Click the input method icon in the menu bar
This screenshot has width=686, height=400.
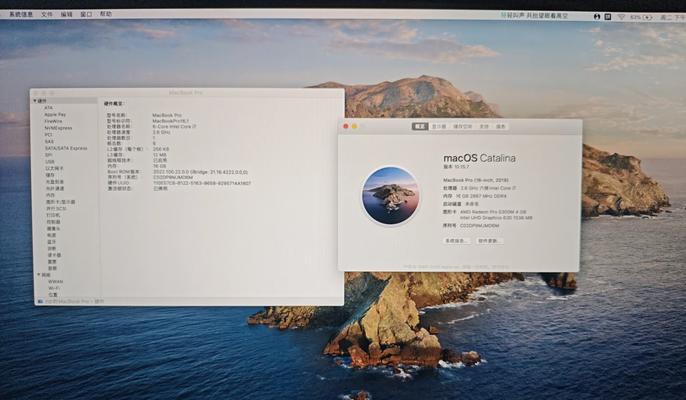coord(608,17)
